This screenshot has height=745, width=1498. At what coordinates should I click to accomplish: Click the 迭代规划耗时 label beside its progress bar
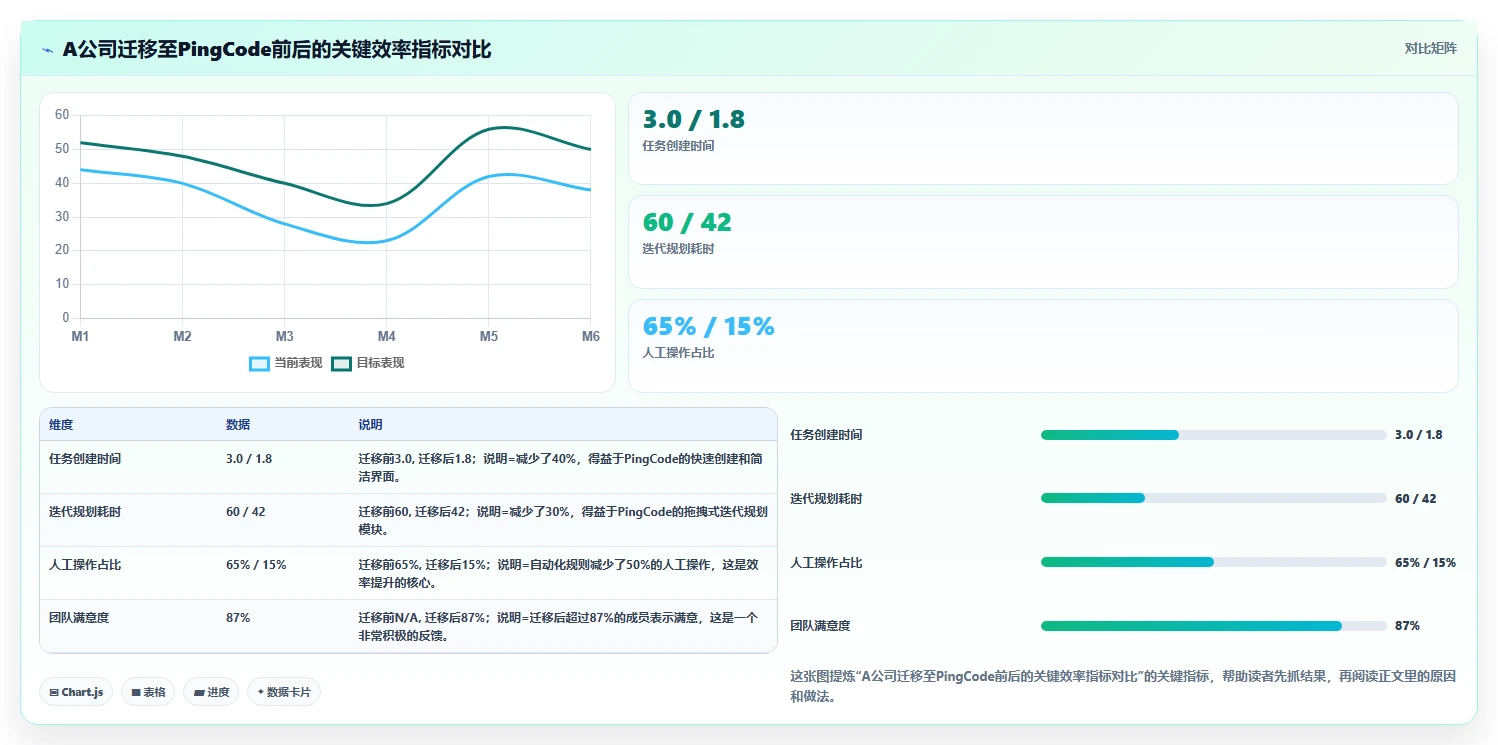[826, 498]
